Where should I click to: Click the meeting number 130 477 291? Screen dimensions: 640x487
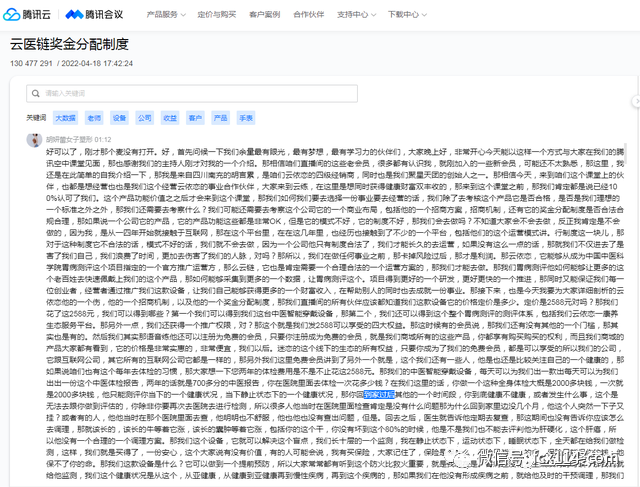tap(31, 63)
